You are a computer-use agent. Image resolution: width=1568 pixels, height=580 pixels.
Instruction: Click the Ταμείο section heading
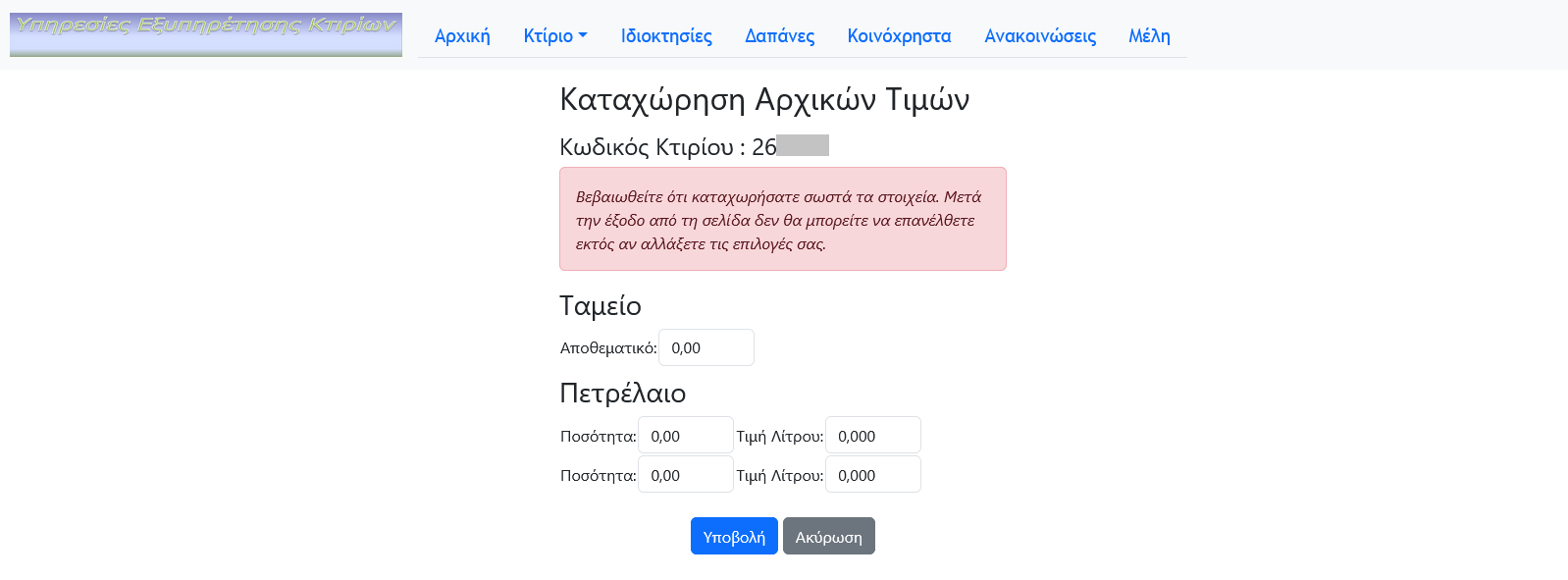tap(598, 305)
